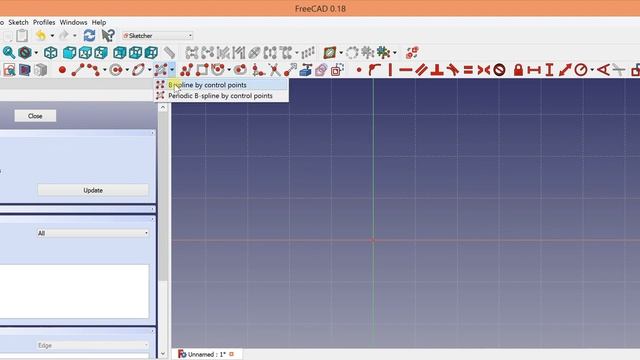The width and height of the screenshot is (640, 360).
Task: Click the Leave sketch icon
Action: [x=9, y=70]
